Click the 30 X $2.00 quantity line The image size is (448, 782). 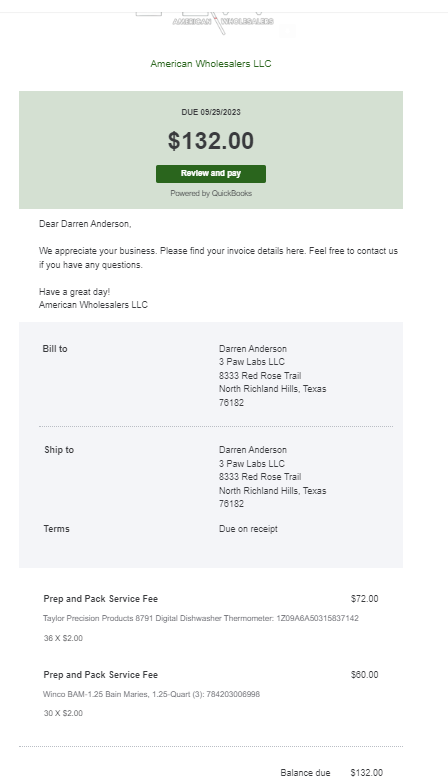click(63, 713)
